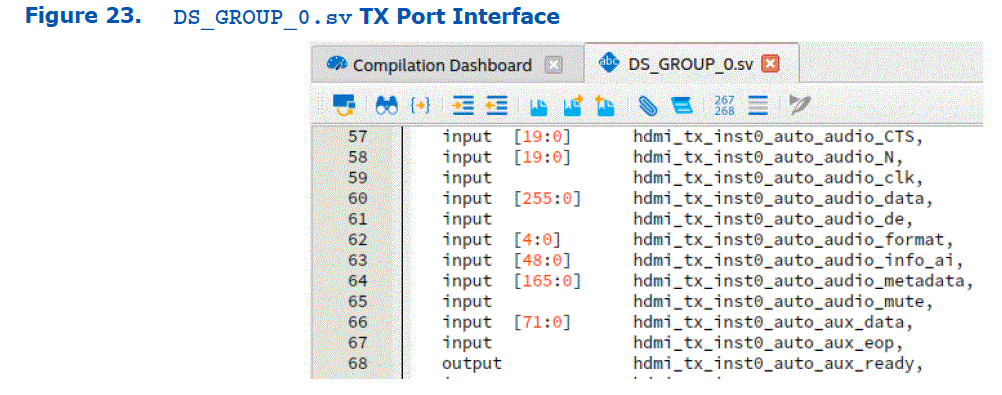Click the insert template scroll icon
1002x395 pixels.
[x=682, y=106]
